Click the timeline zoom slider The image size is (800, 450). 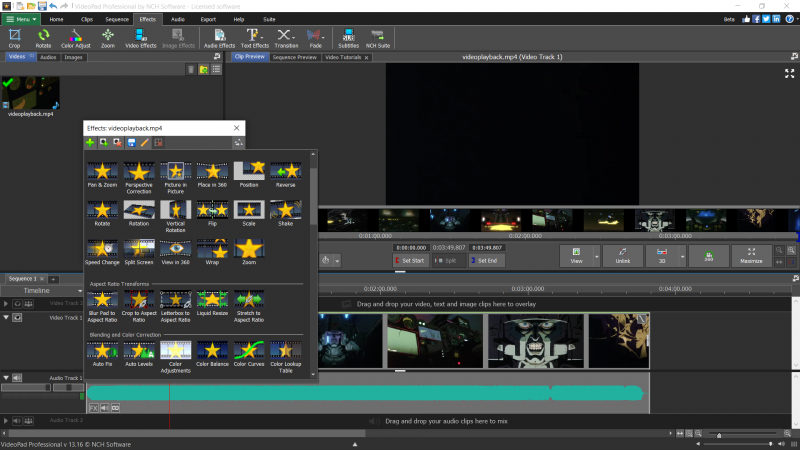click(717, 435)
